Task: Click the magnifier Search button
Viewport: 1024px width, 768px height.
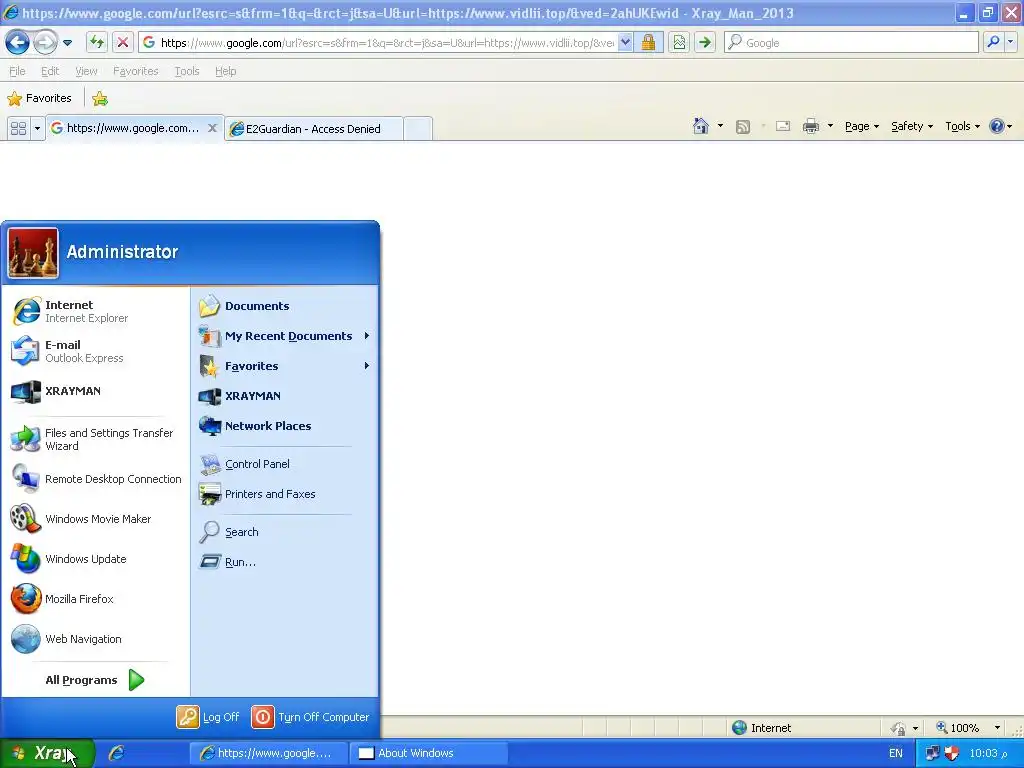Action: (993, 42)
